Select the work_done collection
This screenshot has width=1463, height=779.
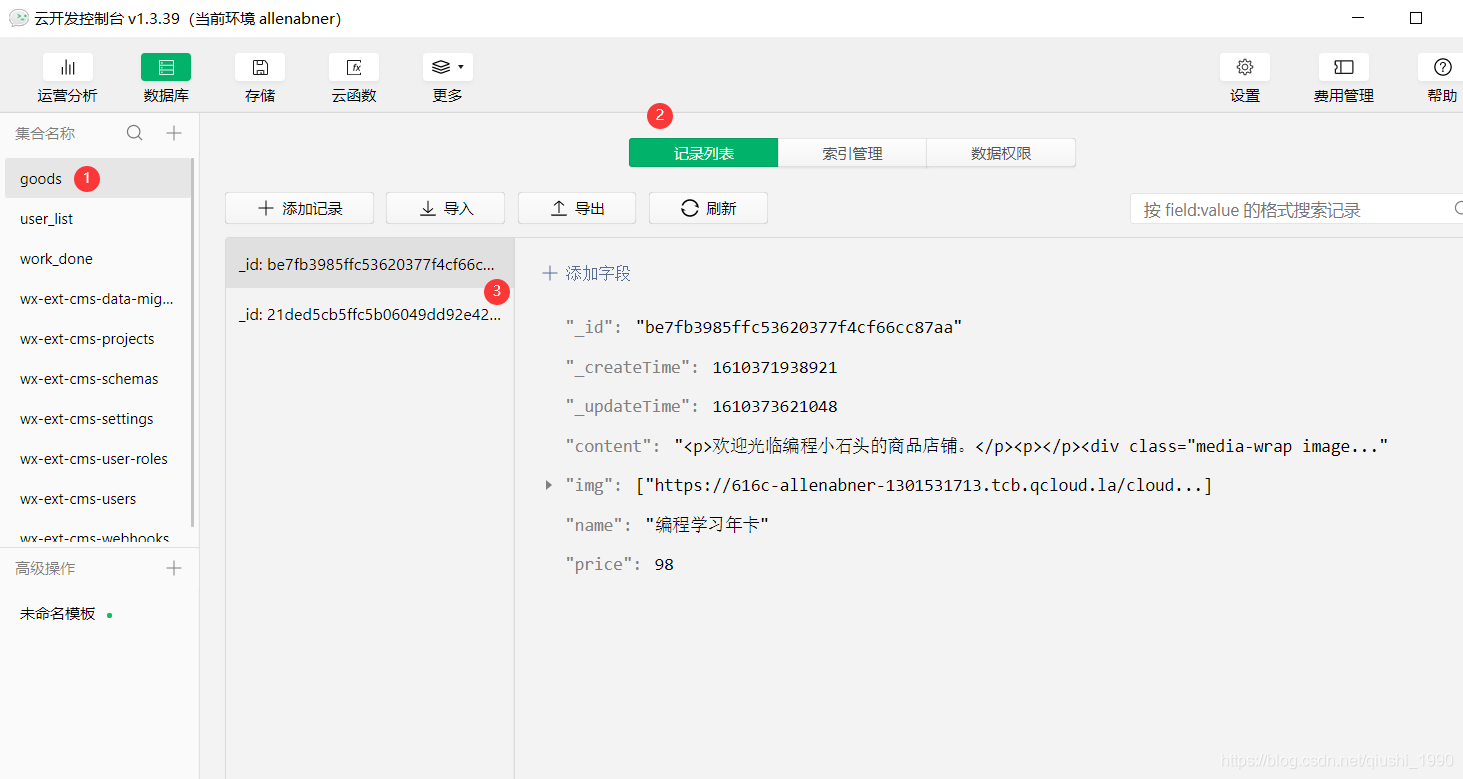96,259
